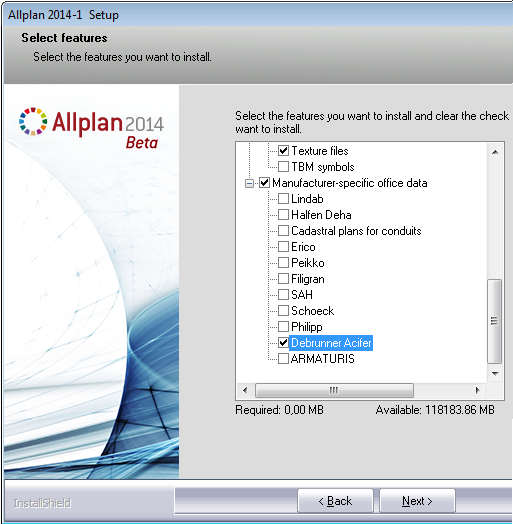Select the Schoeck feature label

[x=312, y=311]
